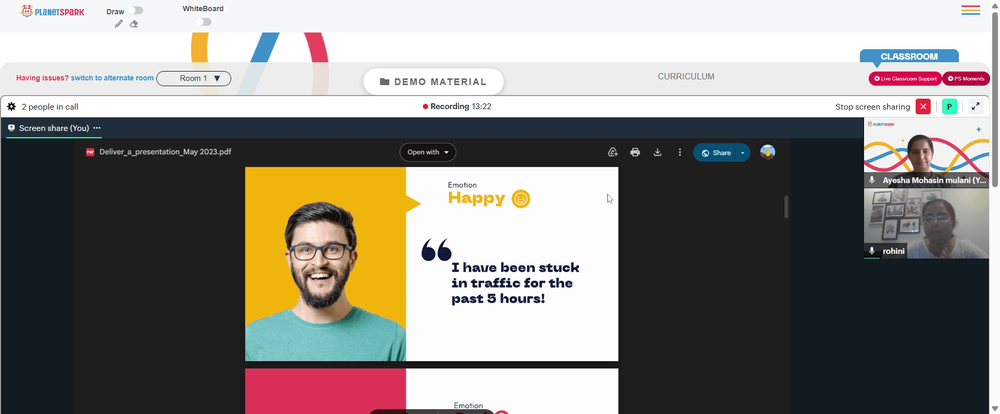Click the Share button

click(715, 153)
